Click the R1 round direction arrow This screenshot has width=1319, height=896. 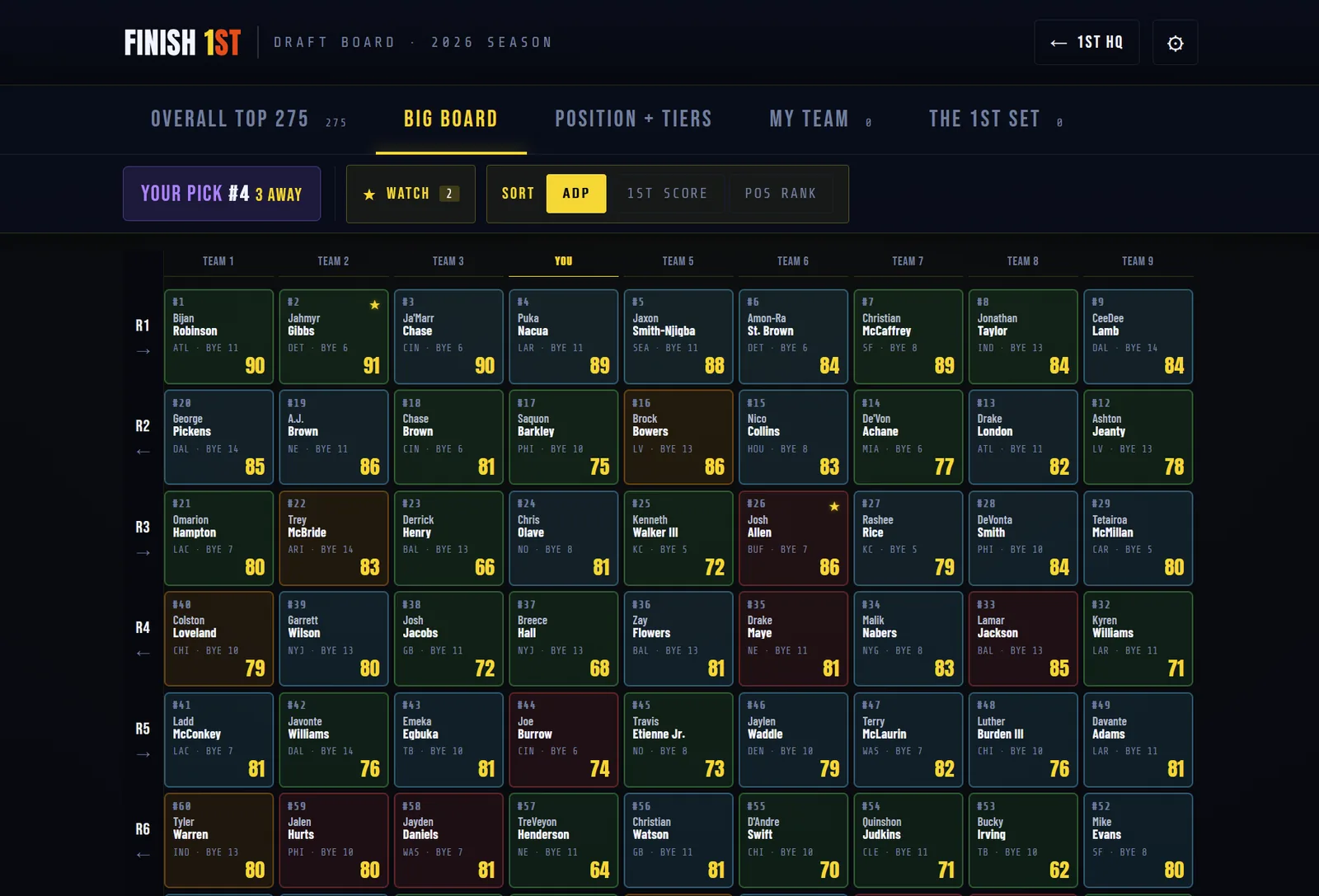pyautogui.click(x=143, y=351)
